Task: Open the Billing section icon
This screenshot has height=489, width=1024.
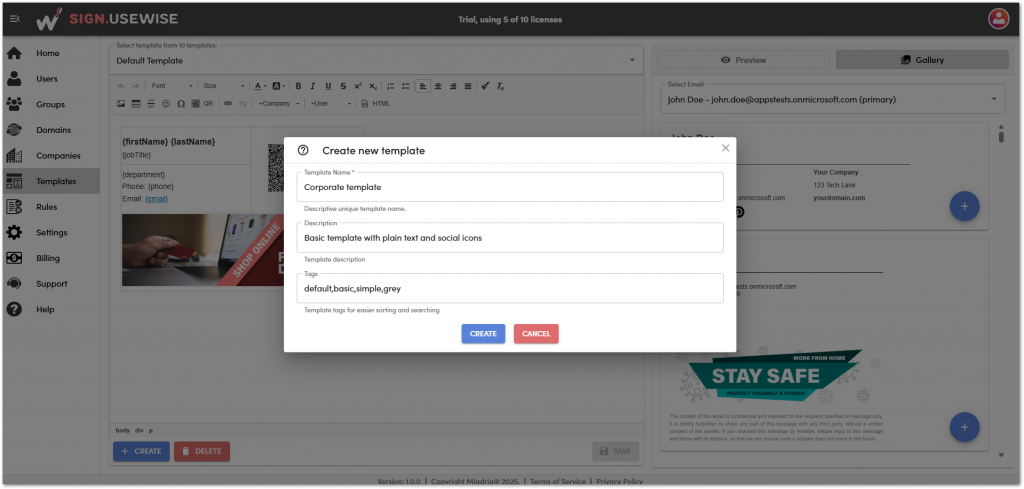Action: point(14,258)
